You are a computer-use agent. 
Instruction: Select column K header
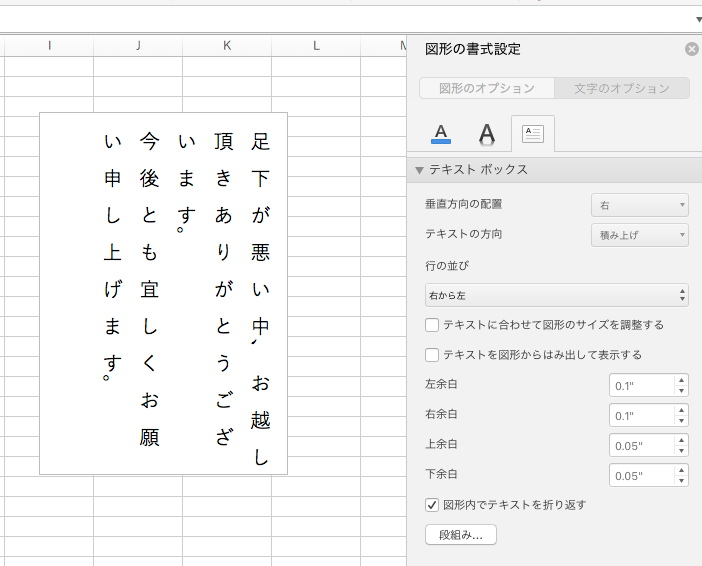tap(227, 45)
